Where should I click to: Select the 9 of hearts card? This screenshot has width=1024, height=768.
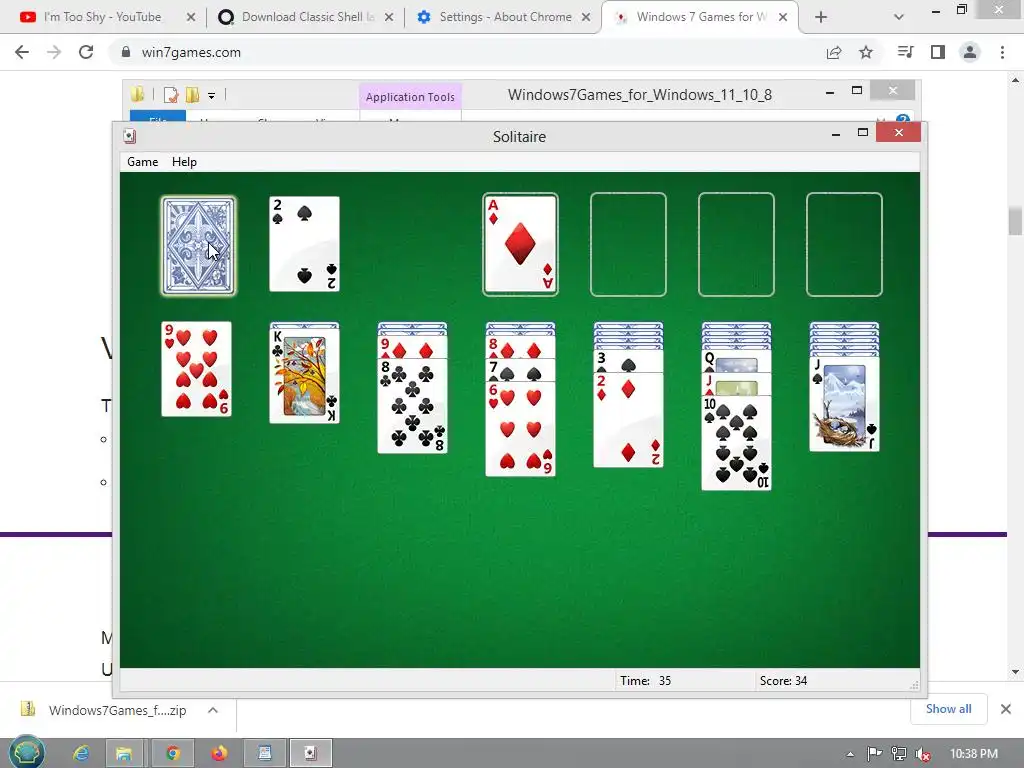tap(197, 369)
